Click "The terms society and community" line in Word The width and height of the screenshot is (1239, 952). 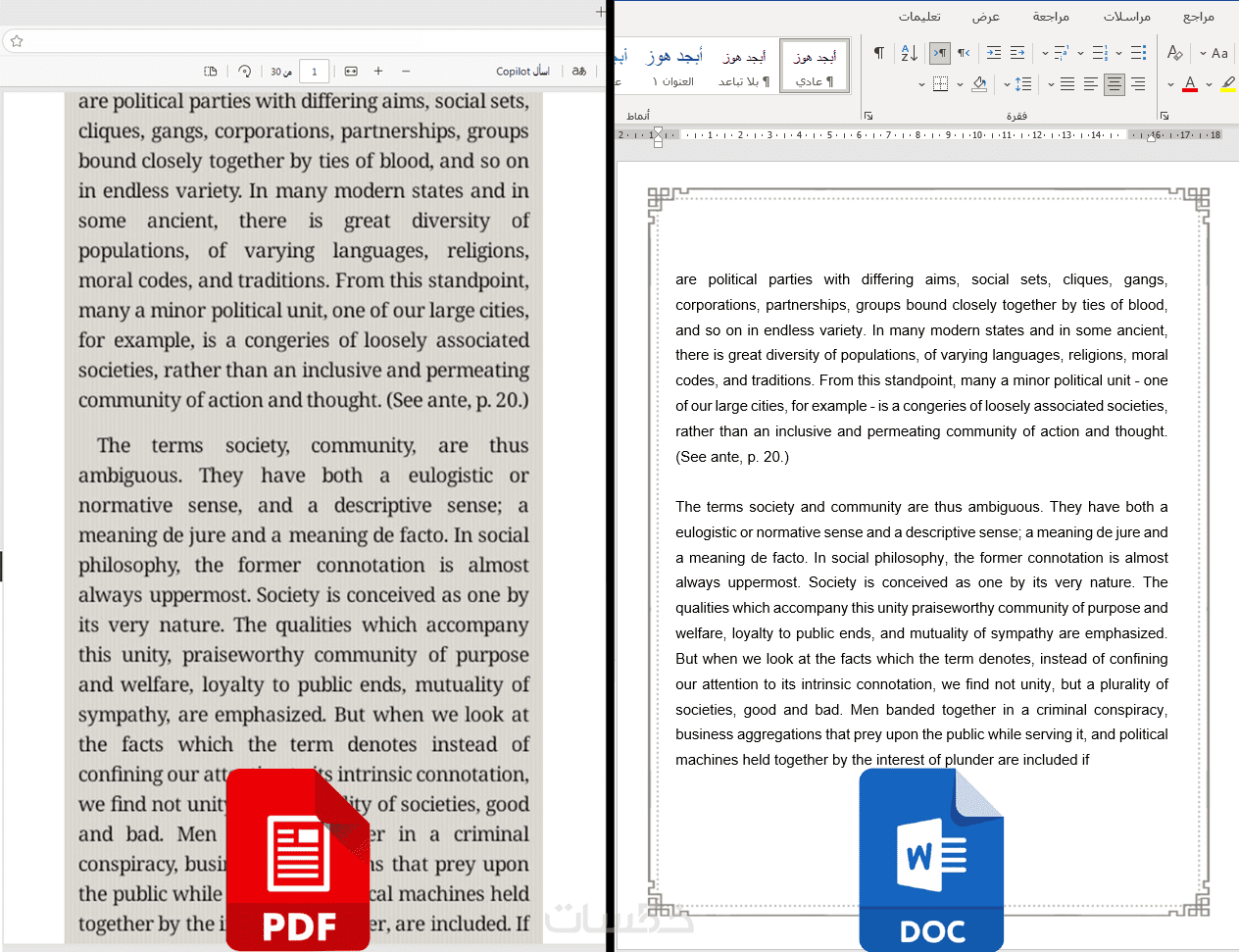tap(921, 507)
